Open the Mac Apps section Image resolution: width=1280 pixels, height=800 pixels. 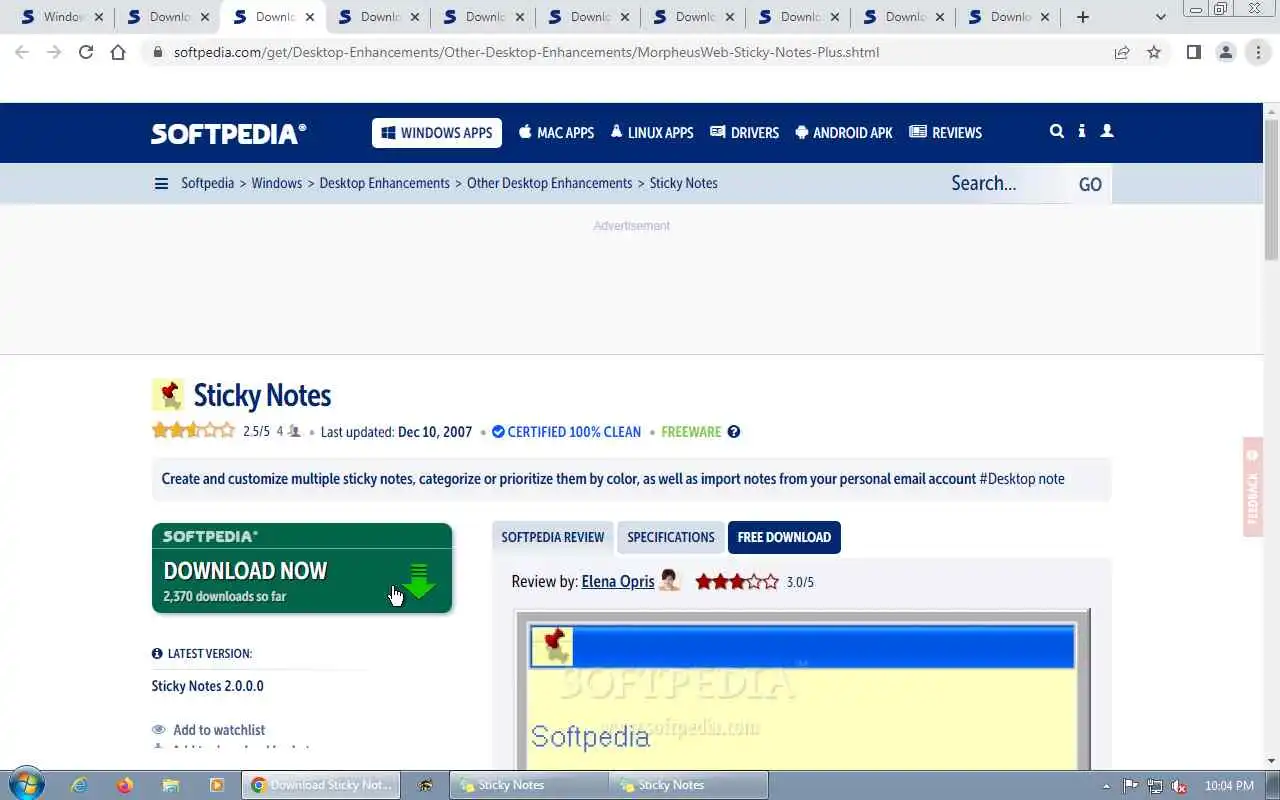pyautogui.click(x=556, y=132)
